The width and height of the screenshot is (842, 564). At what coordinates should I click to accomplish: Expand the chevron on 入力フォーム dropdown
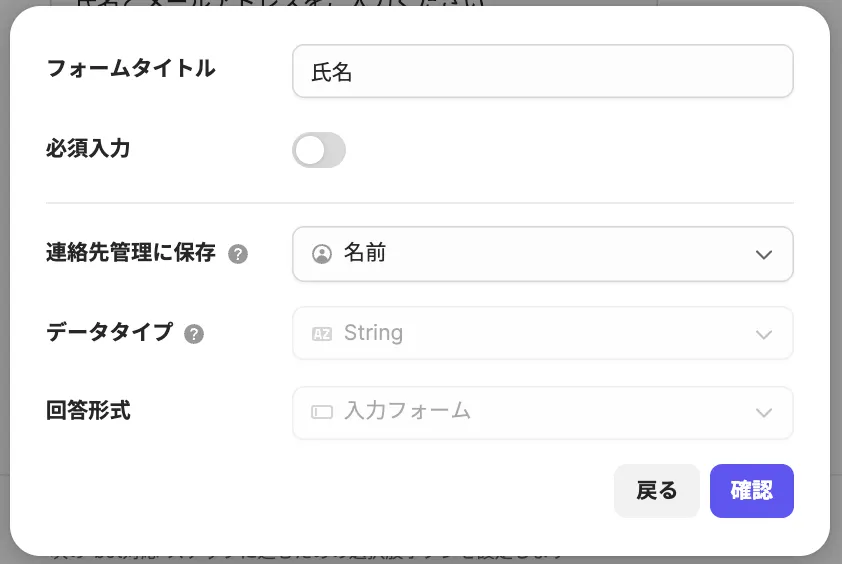click(764, 412)
